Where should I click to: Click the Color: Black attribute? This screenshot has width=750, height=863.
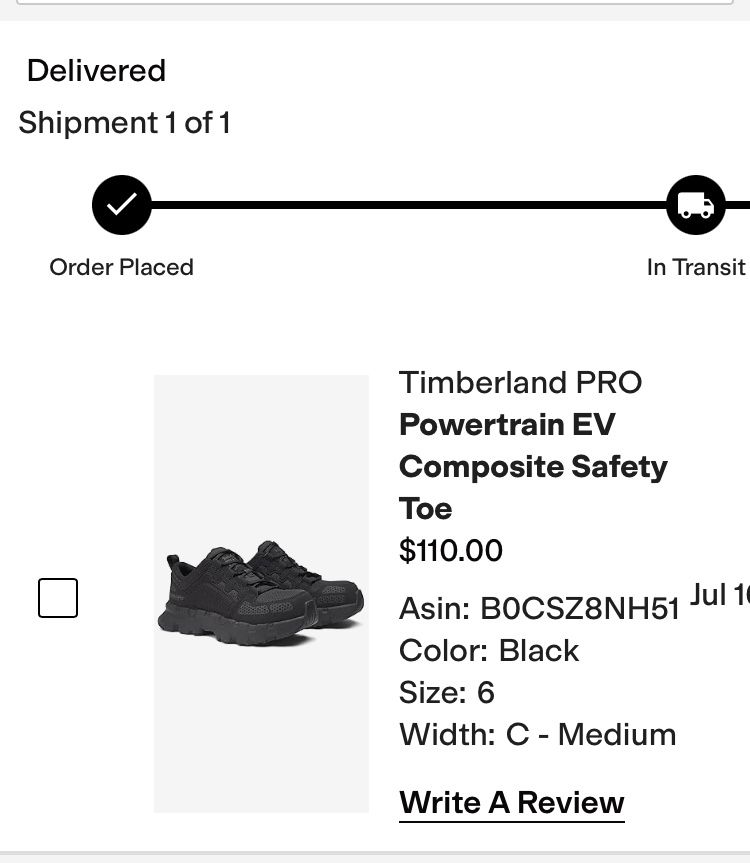point(489,651)
